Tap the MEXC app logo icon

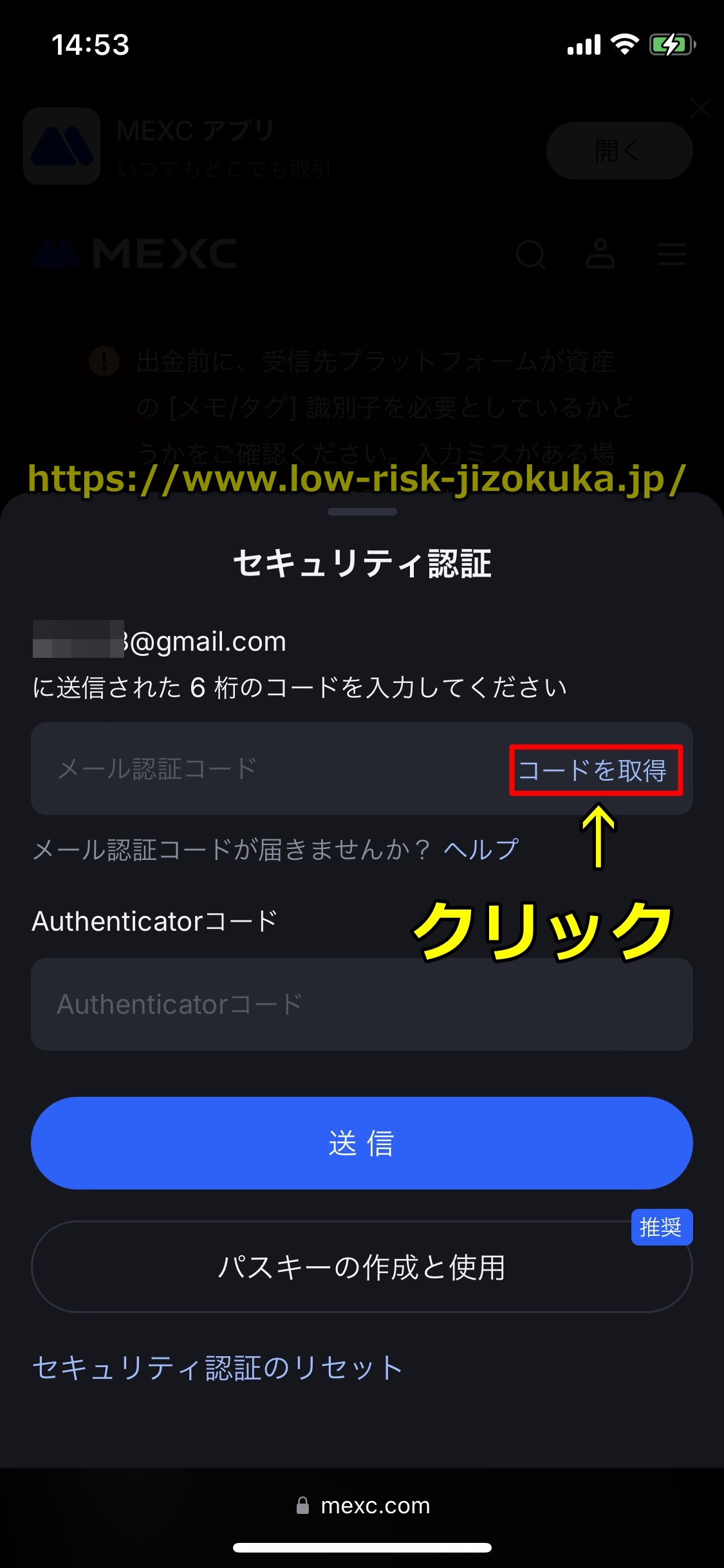[x=62, y=146]
